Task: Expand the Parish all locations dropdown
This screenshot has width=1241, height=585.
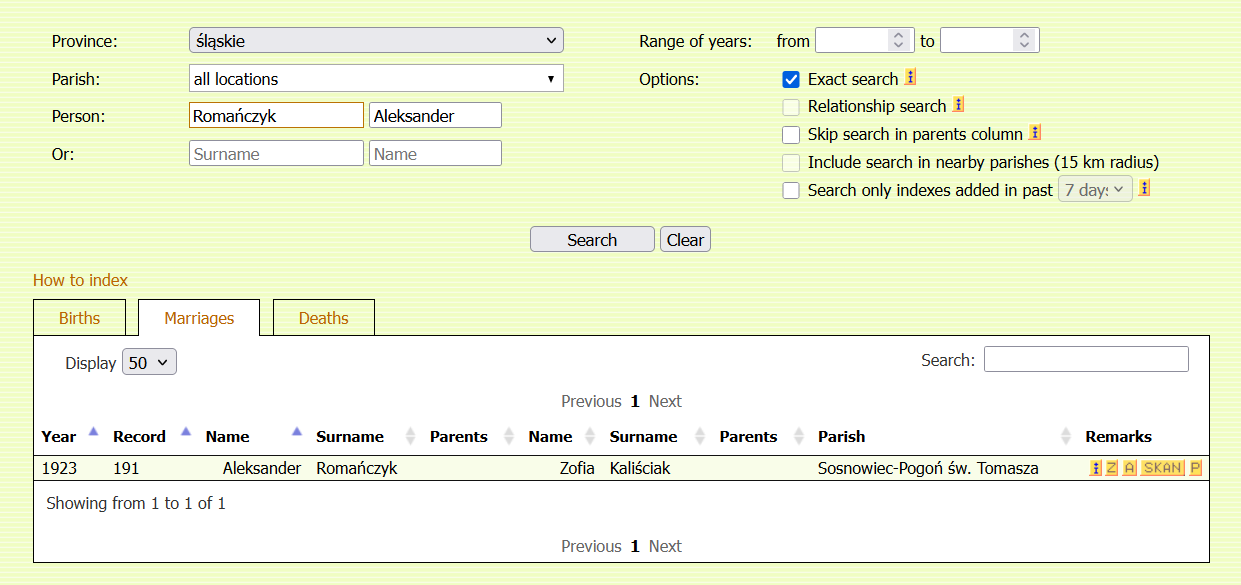Action: tap(376, 78)
